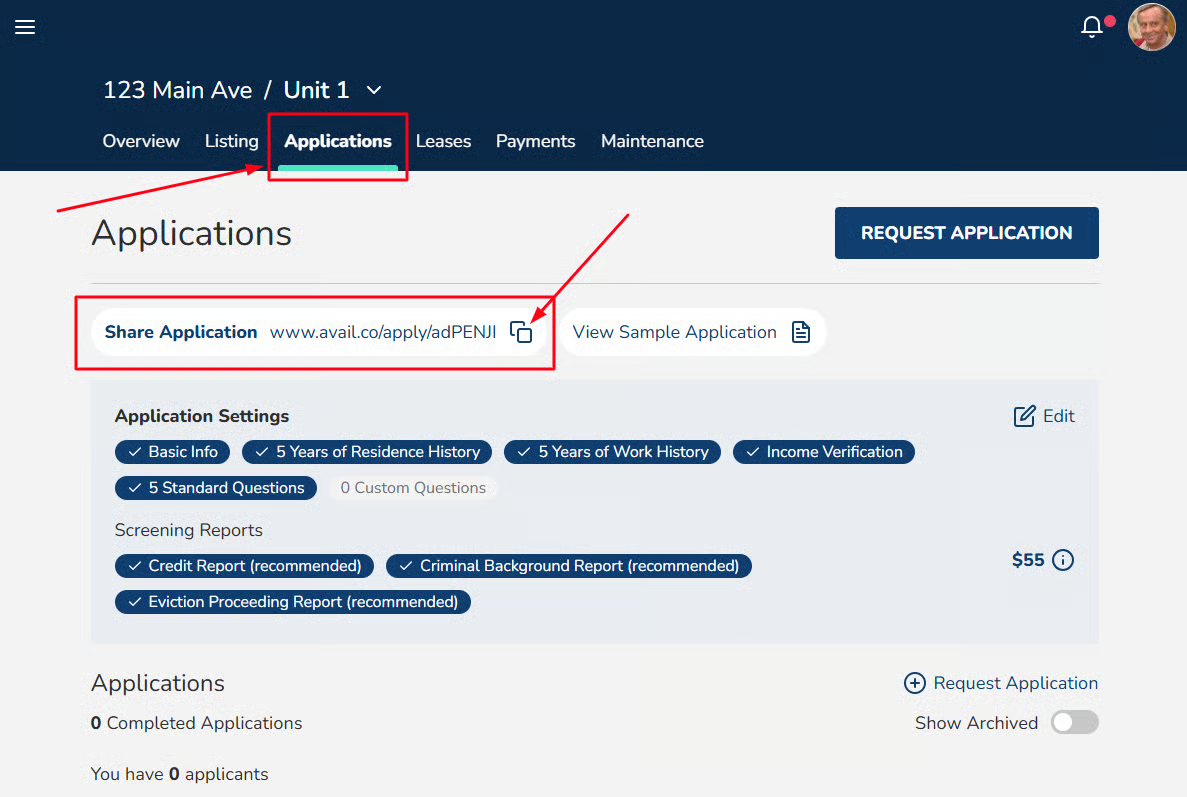Screen dimensions: 1187x797
Task: Expand the Unit 1 dropdown chevron
Action: point(374,90)
